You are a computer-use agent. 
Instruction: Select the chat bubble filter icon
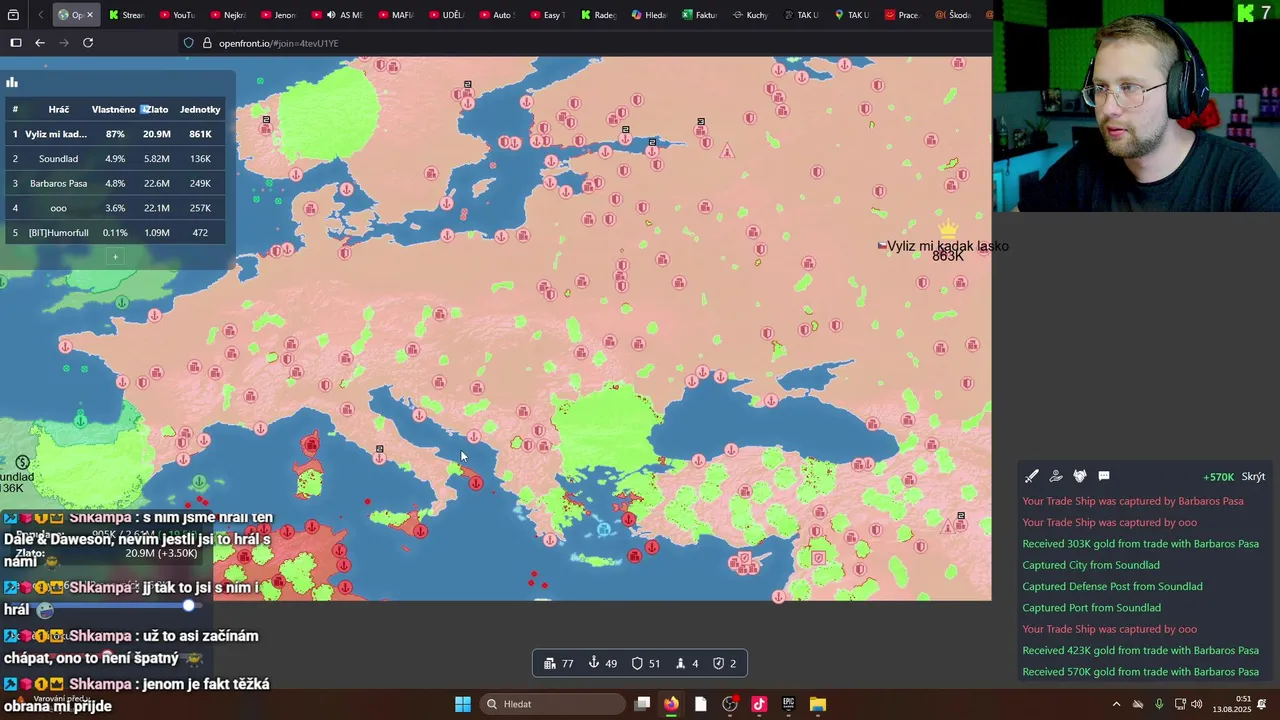[x=1104, y=477]
